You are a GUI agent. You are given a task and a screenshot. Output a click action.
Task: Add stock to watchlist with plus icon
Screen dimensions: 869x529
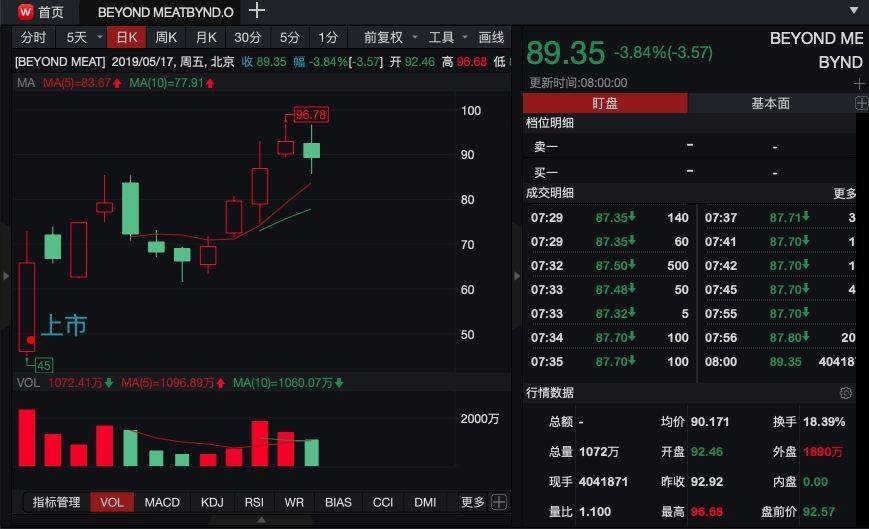(859, 83)
